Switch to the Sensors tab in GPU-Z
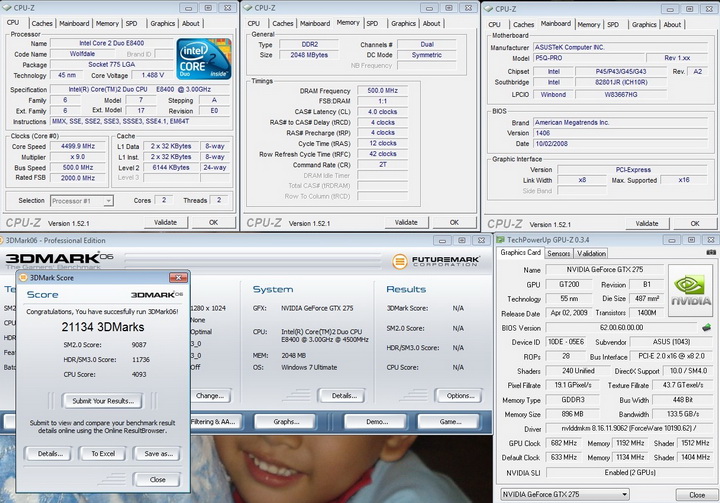 pos(558,253)
